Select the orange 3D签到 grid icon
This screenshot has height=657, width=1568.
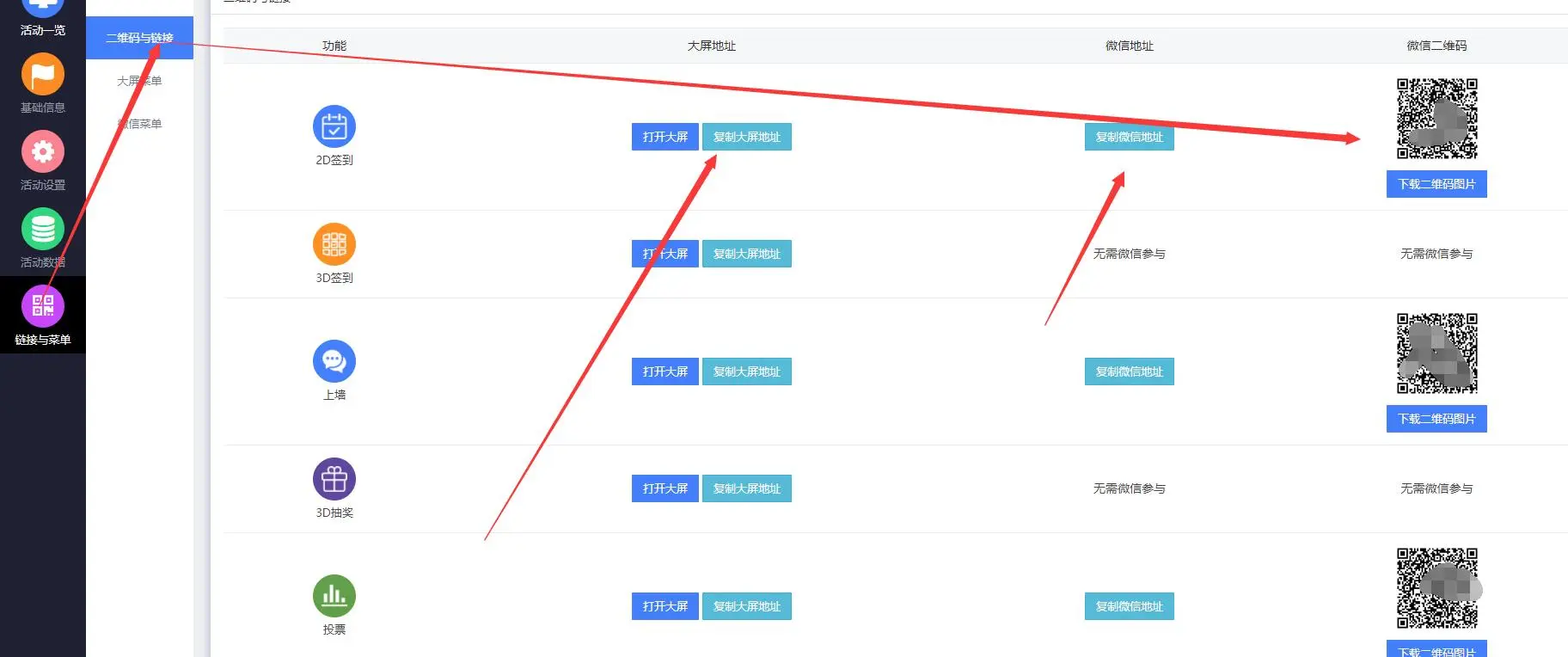334,244
